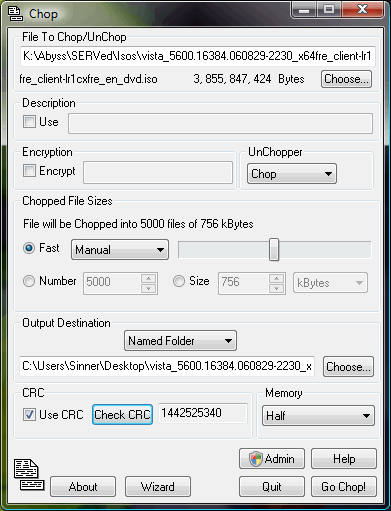
Task: Click the chopped file size slider handle
Action: (274, 249)
